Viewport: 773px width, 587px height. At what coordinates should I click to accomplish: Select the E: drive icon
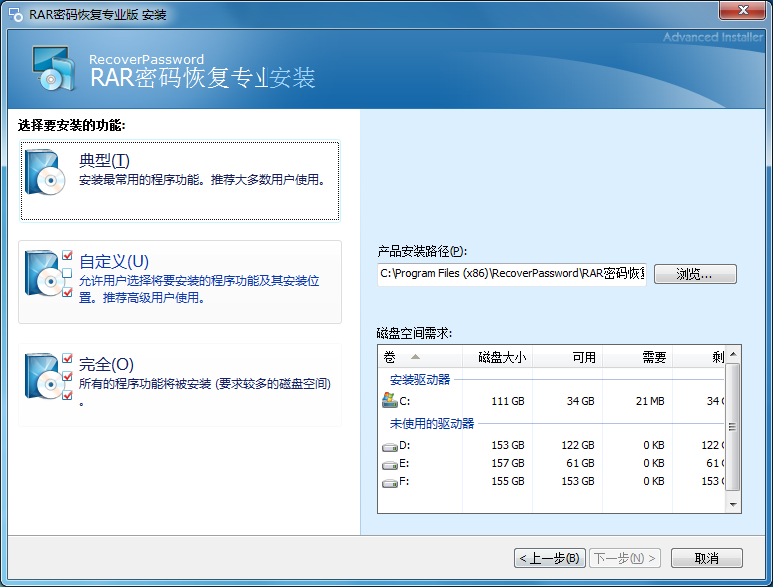(390, 465)
